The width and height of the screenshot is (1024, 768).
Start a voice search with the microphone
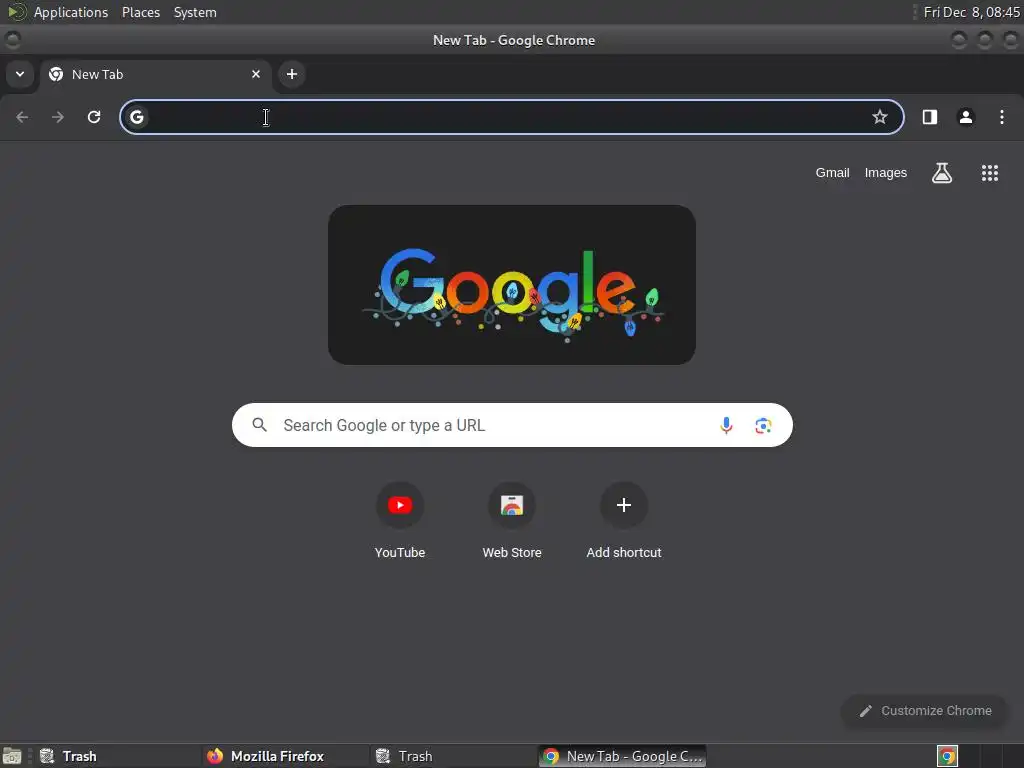[x=726, y=426]
